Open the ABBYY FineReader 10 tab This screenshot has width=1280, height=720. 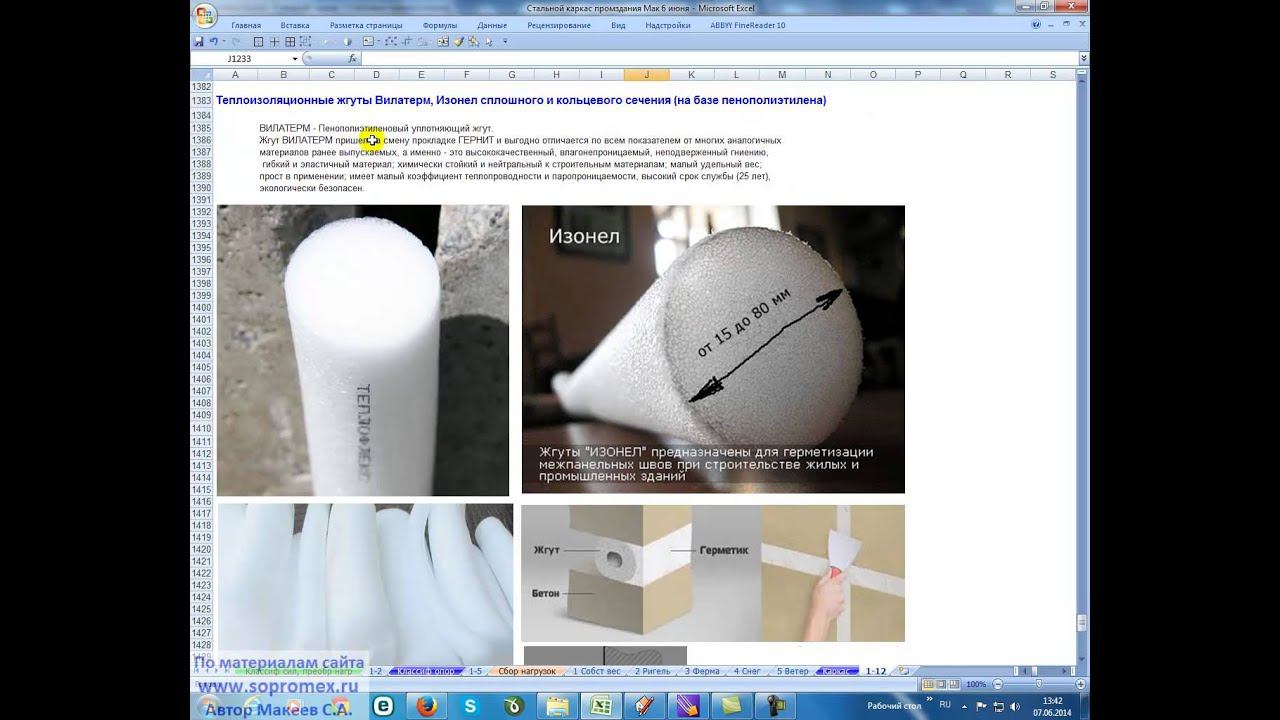point(746,25)
